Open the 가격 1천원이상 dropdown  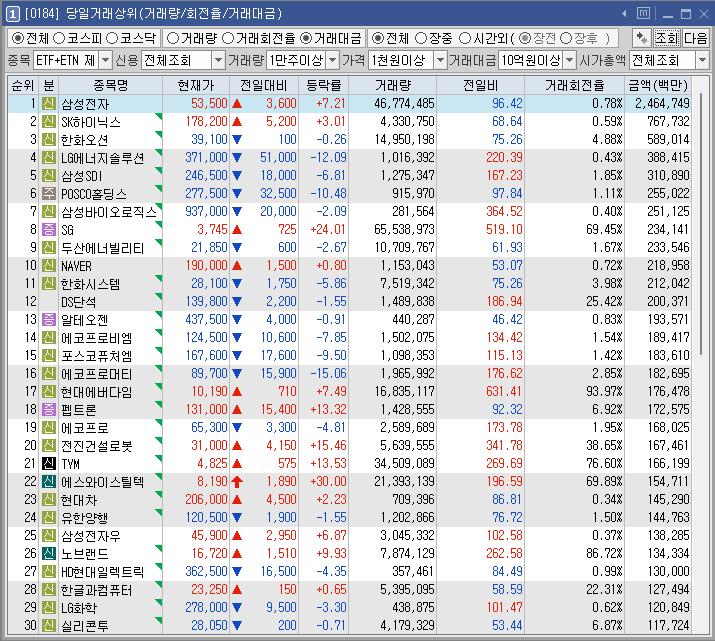(x=440, y=60)
